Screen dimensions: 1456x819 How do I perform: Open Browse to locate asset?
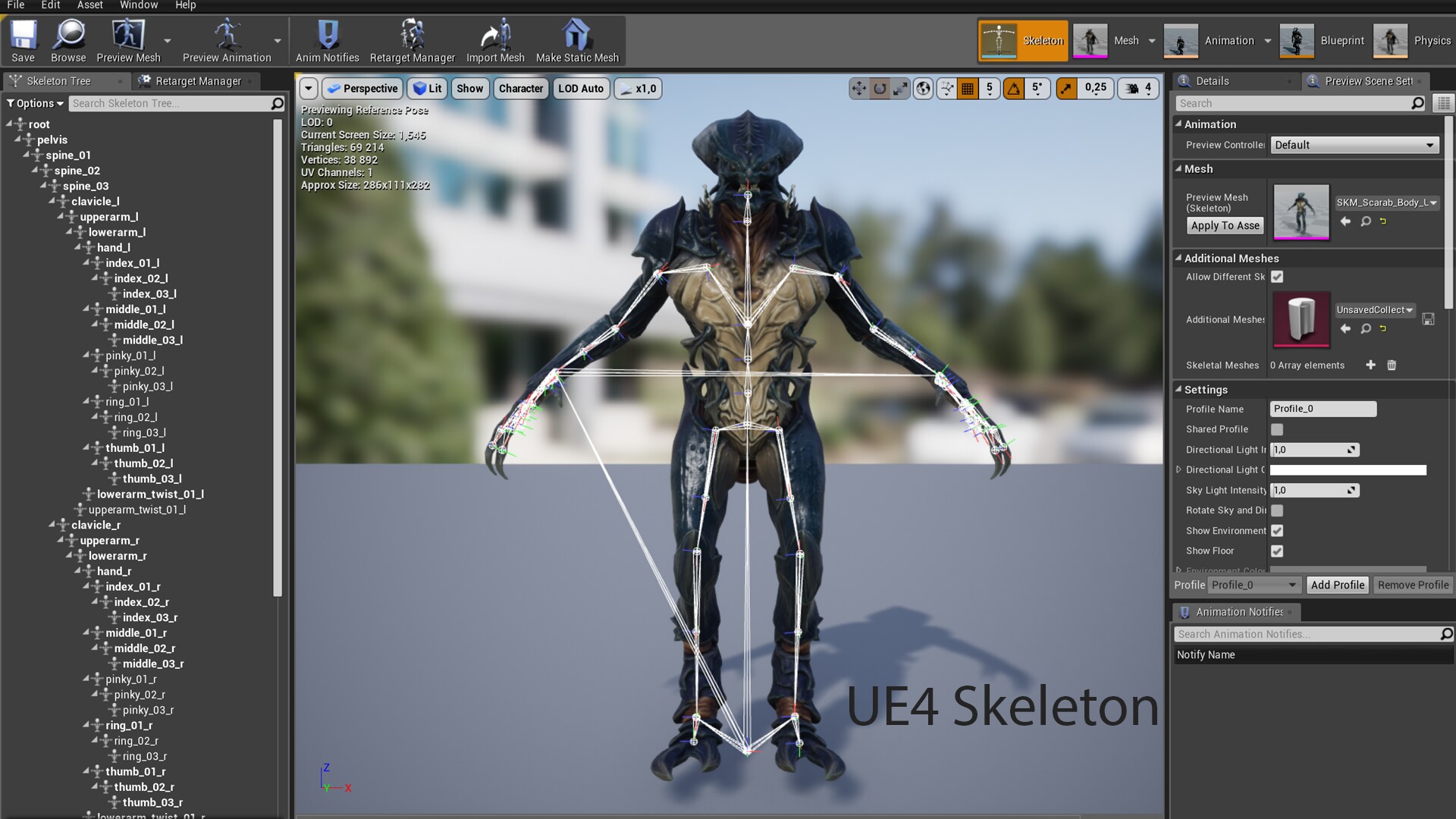point(68,41)
